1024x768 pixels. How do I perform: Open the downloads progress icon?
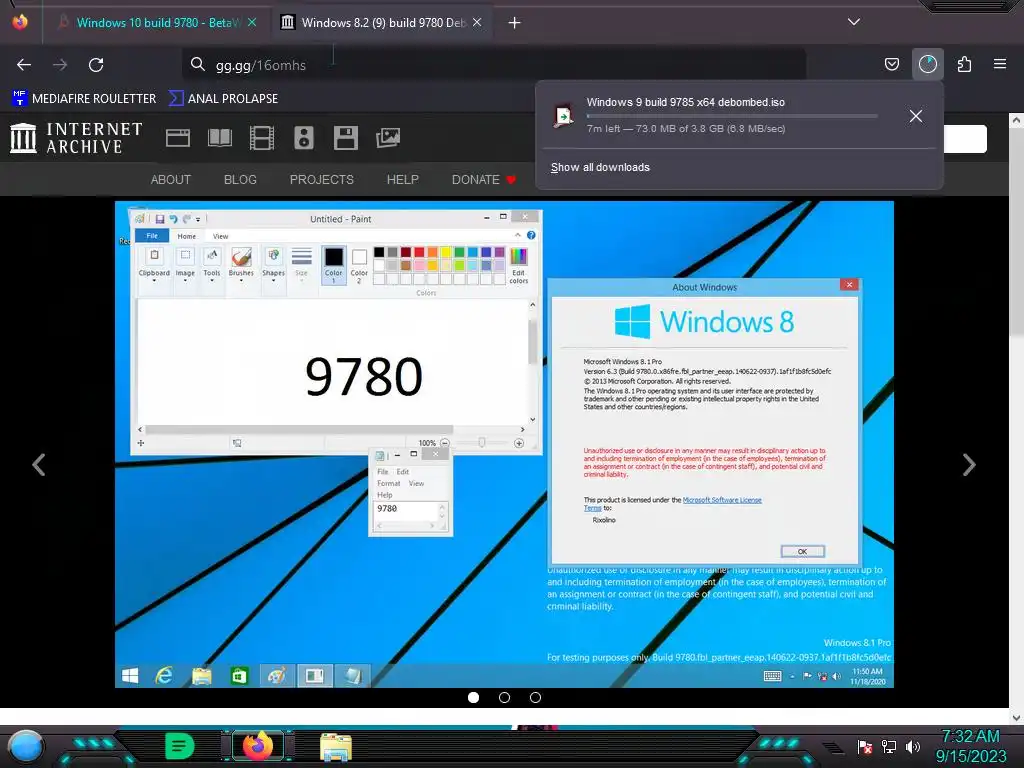[x=927, y=64]
